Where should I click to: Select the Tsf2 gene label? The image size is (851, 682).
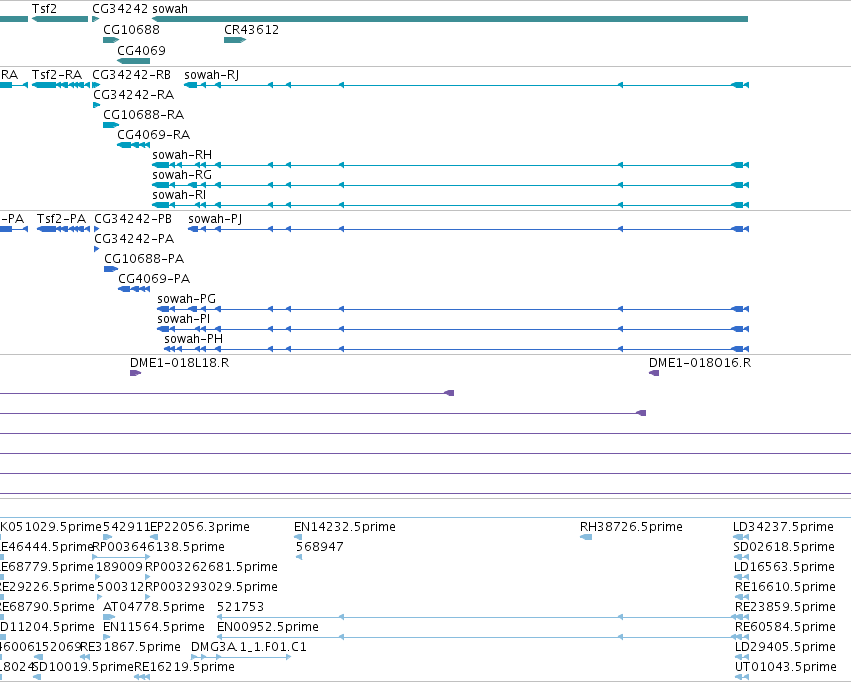tap(44, 9)
